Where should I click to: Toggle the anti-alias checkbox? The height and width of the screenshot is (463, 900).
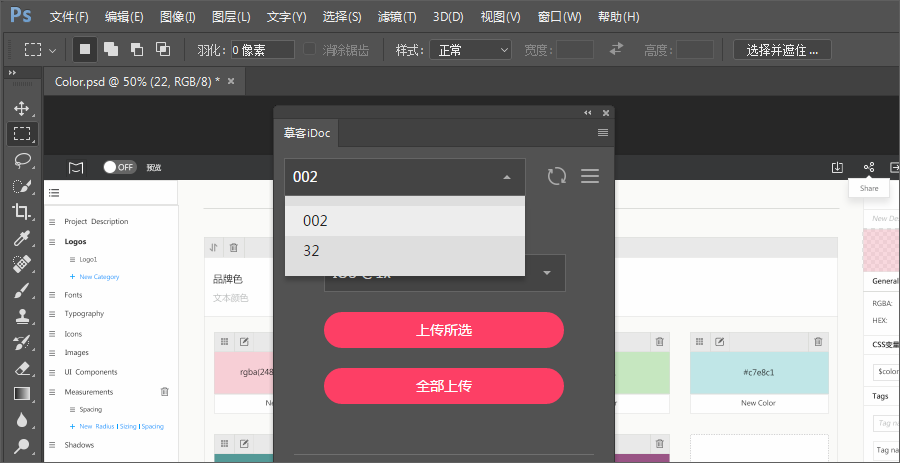[309, 49]
